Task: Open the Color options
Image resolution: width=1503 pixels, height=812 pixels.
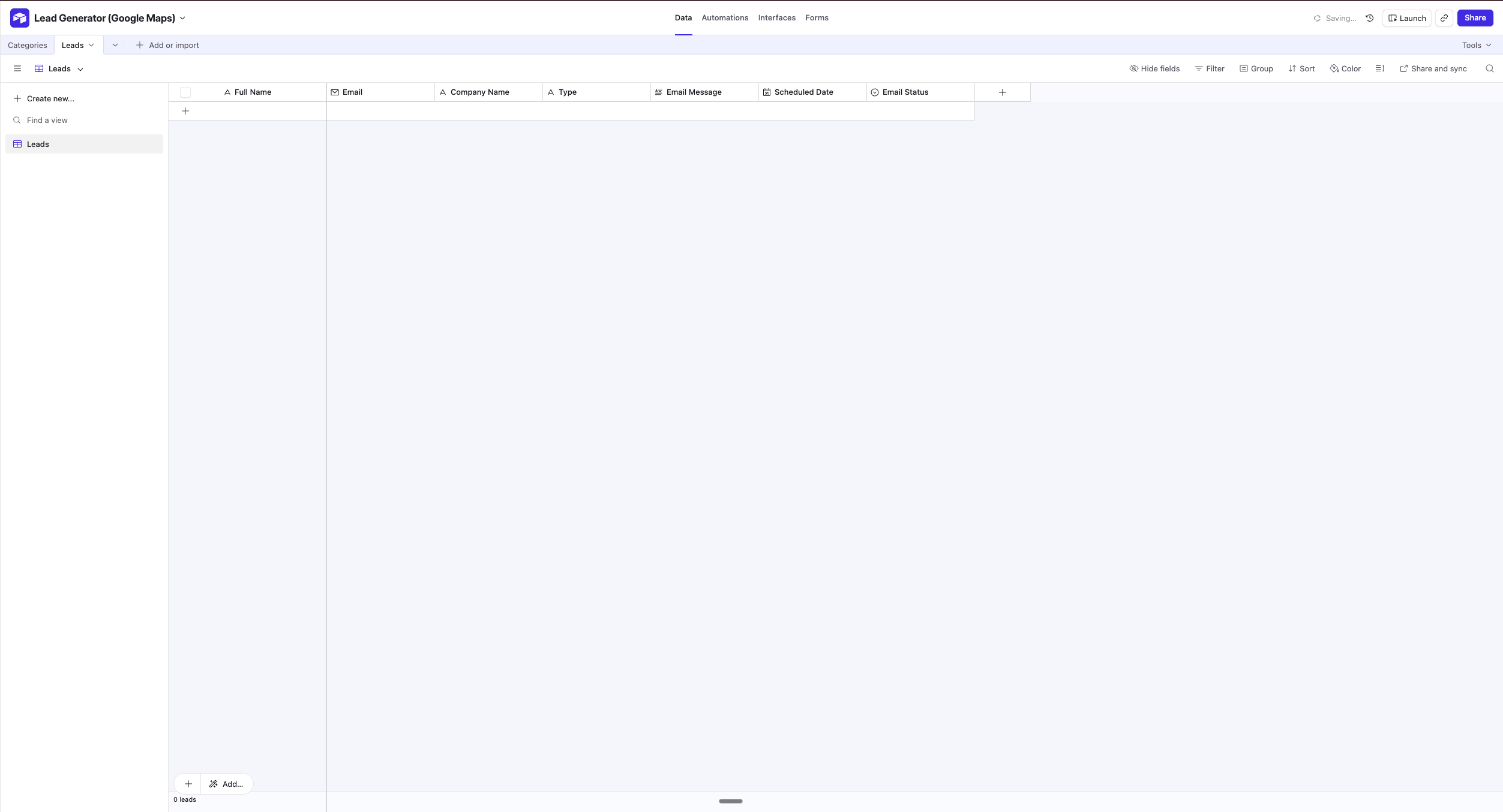Action: (1345, 68)
